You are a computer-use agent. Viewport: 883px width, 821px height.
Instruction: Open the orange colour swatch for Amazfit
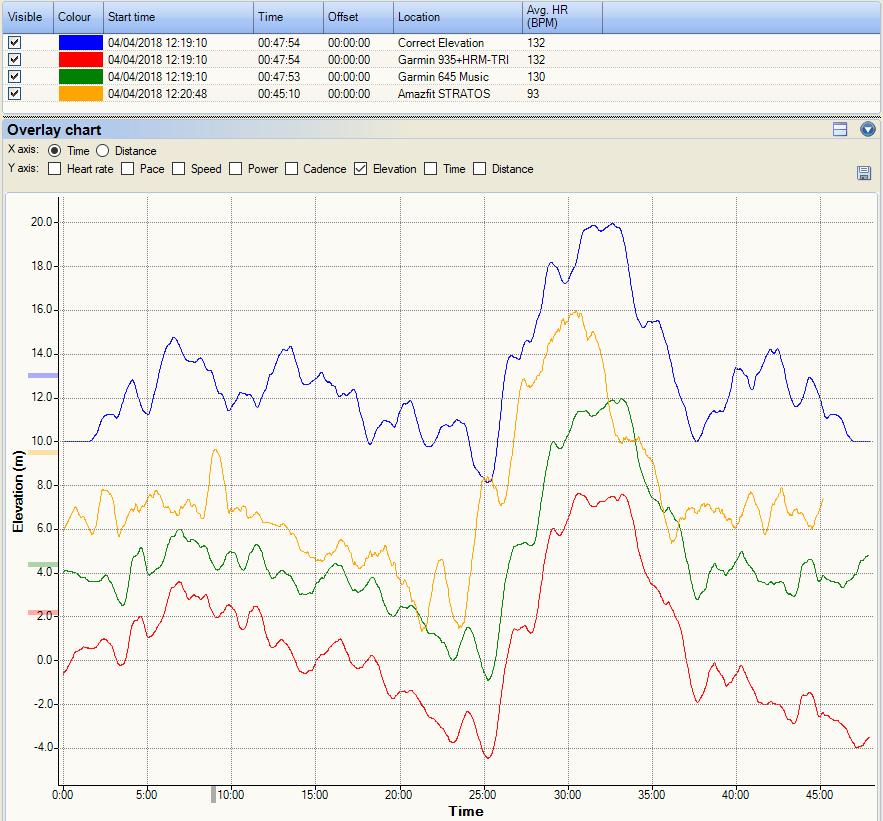[80, 93]
